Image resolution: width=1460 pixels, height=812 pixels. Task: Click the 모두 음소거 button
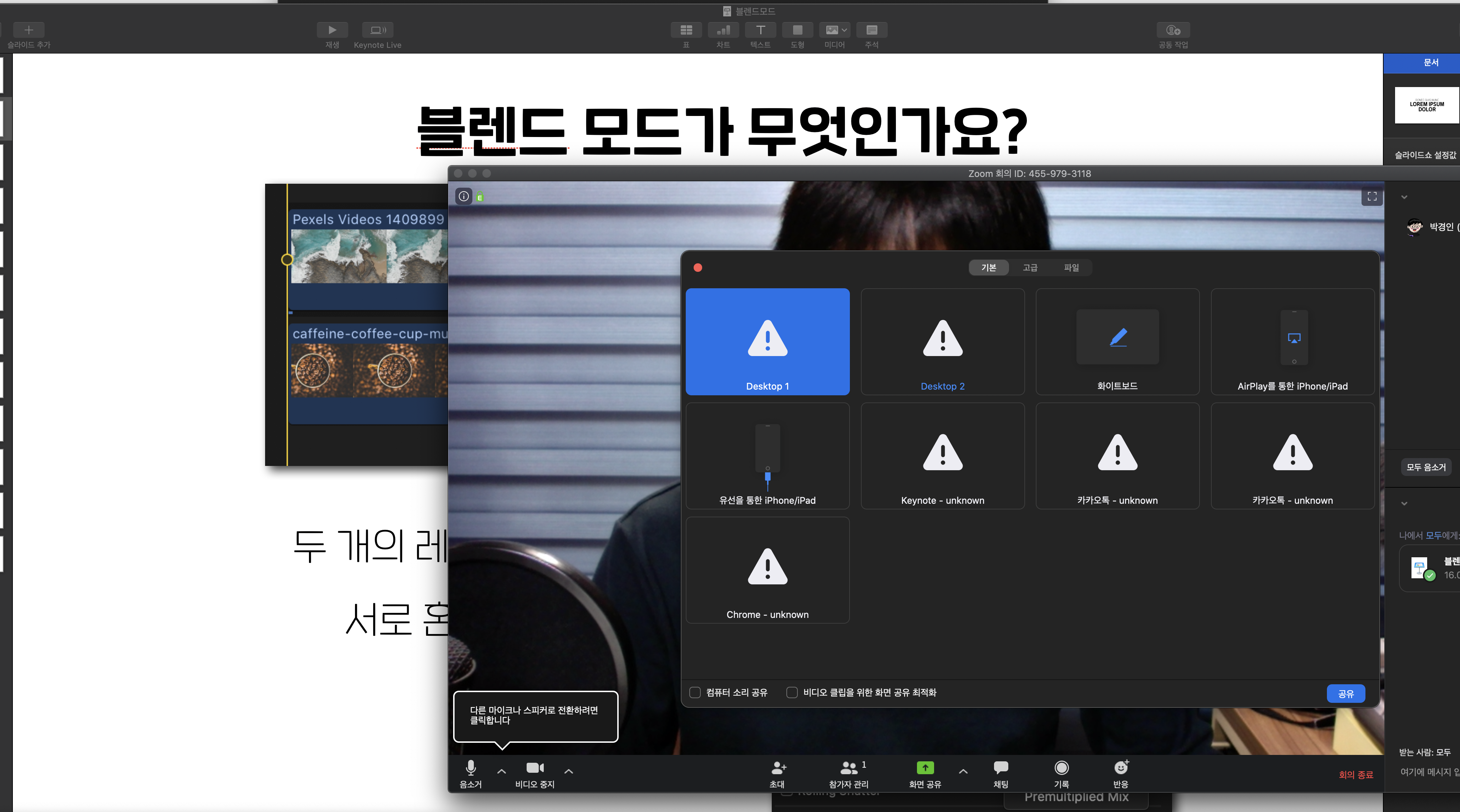point(1426,467)
